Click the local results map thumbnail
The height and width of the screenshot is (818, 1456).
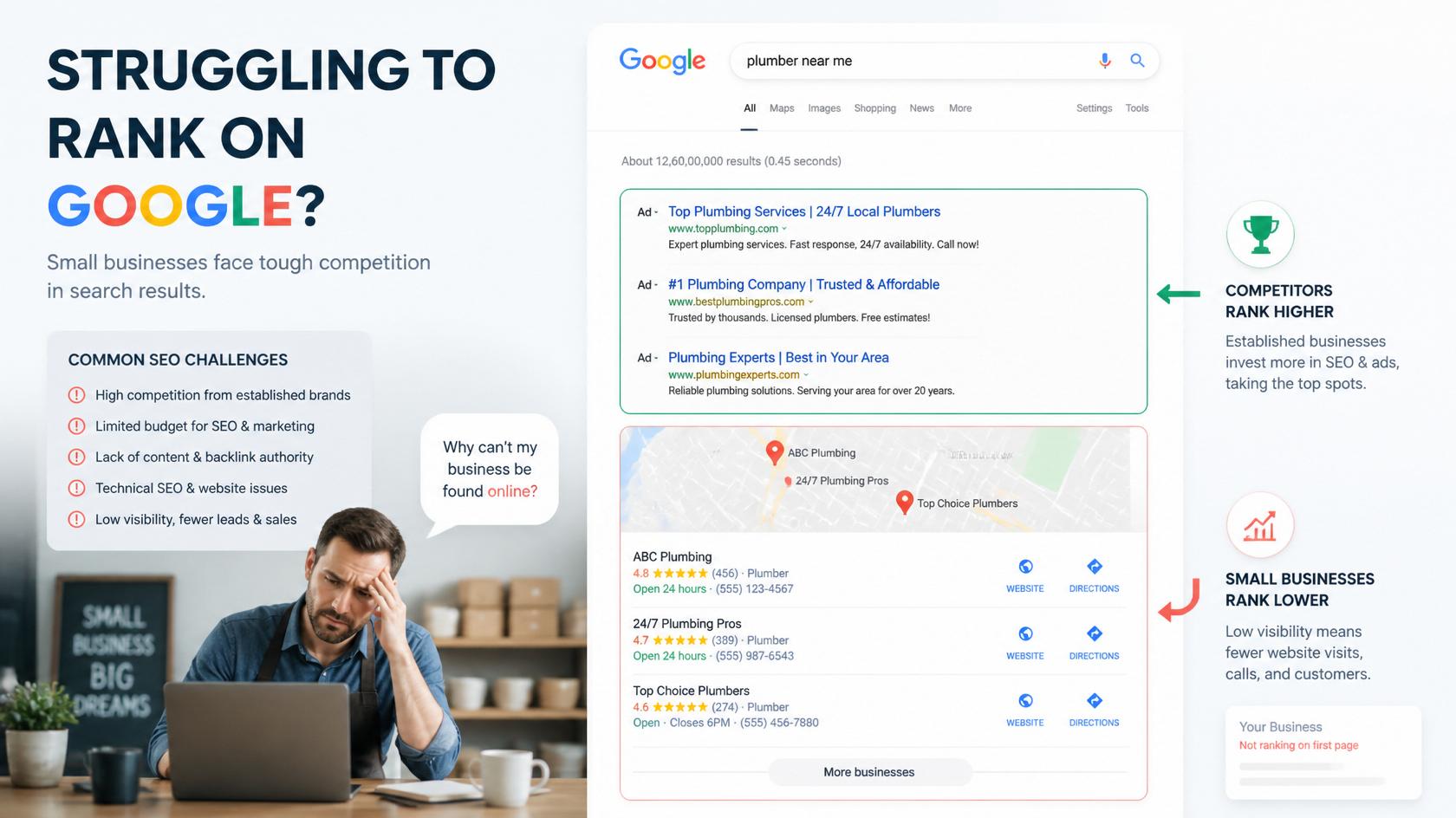click(883, 479)
